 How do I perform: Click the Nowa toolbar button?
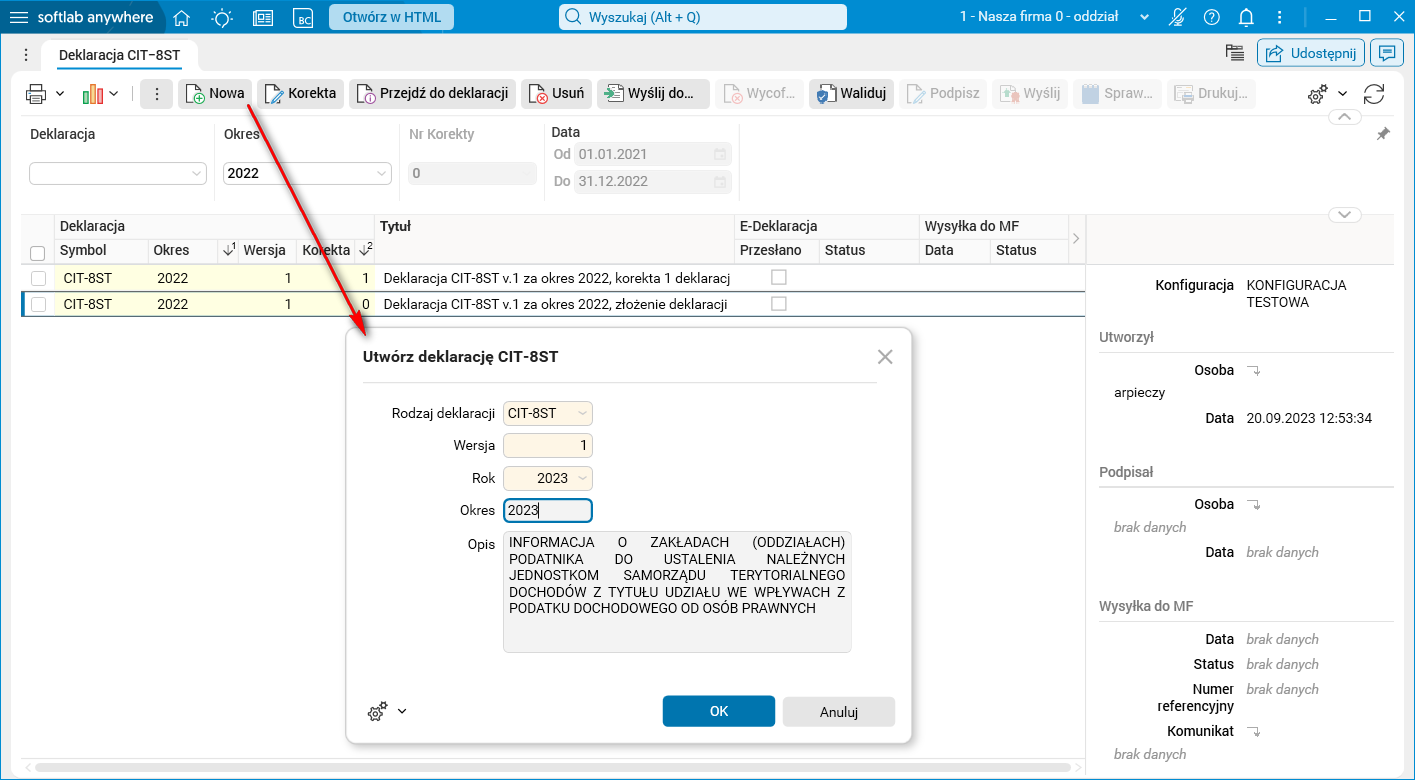pyautogui.click(x=215, y=94)
